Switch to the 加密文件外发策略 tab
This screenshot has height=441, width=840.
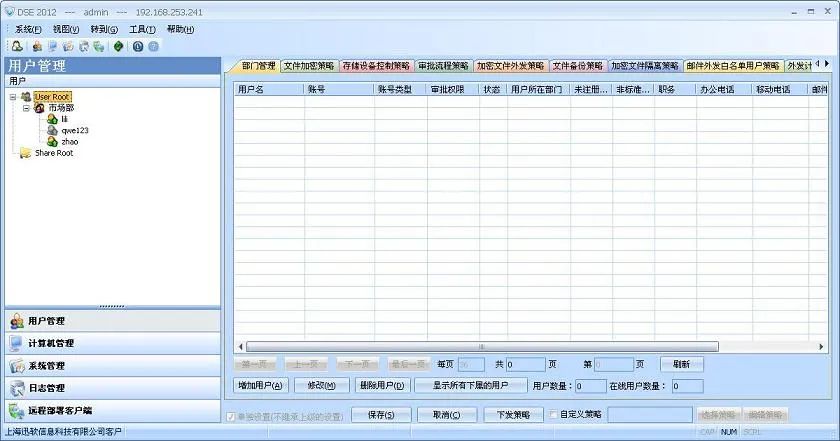511,66
